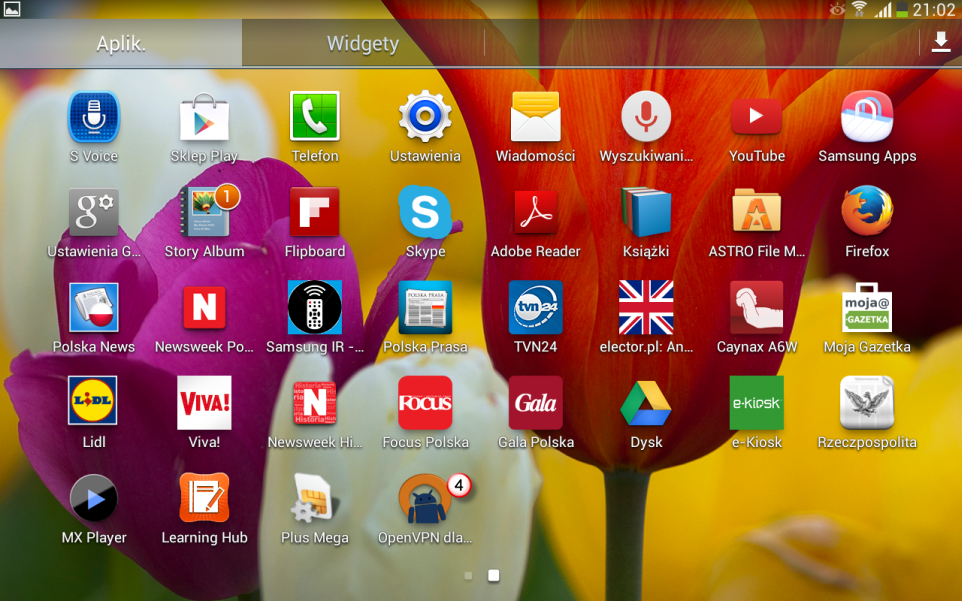Tap the downloaded apps arrow icon
Screen dimensions: 962x601
pyautogui.click(x=941, y=42)
